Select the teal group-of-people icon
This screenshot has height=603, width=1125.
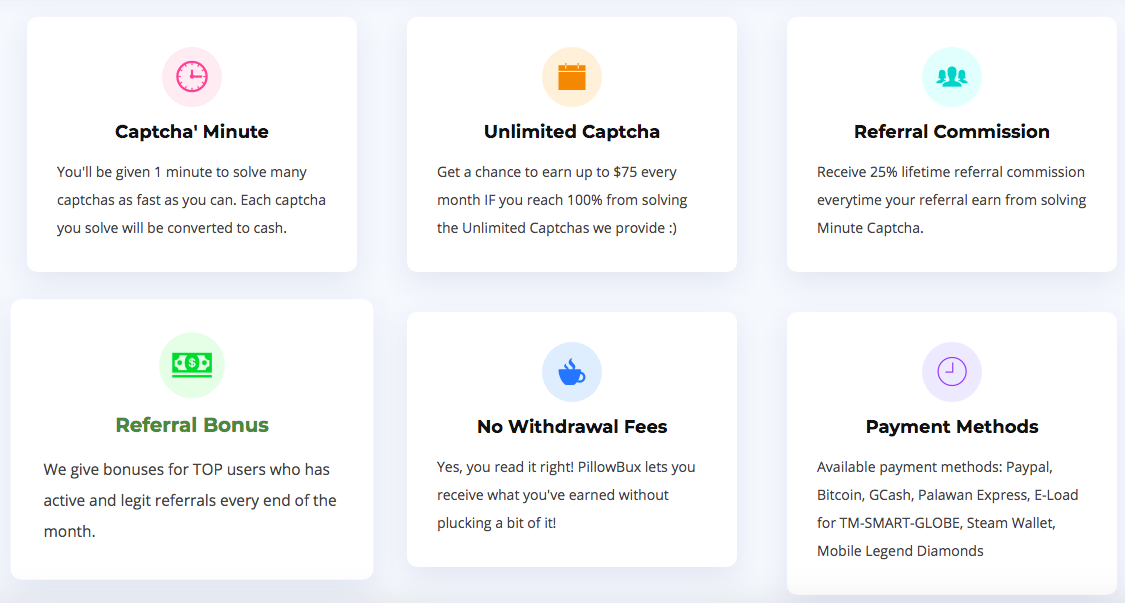[x=951, y=77]
